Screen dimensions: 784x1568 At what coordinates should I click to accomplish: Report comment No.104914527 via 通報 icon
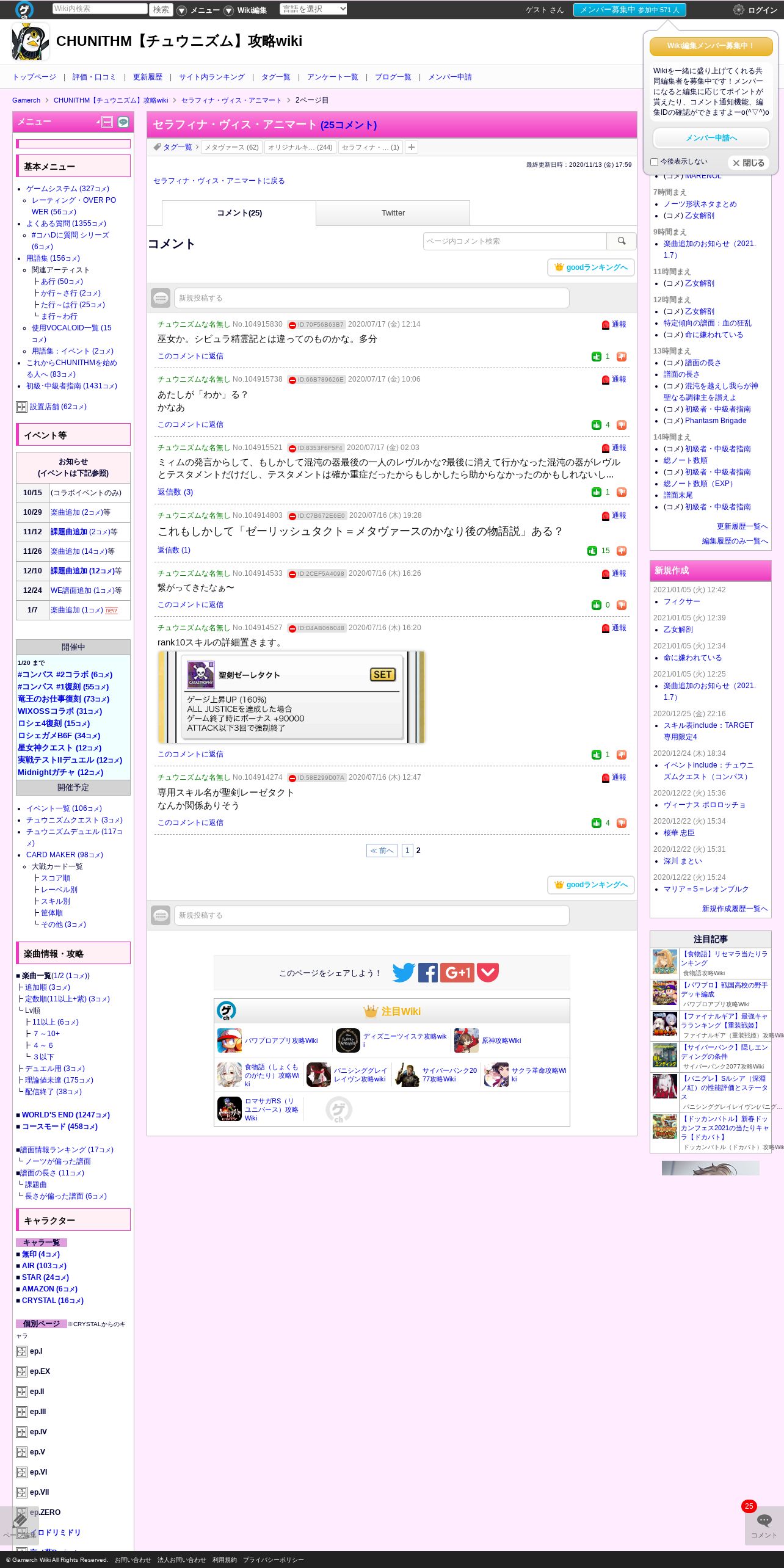(606, 628)
